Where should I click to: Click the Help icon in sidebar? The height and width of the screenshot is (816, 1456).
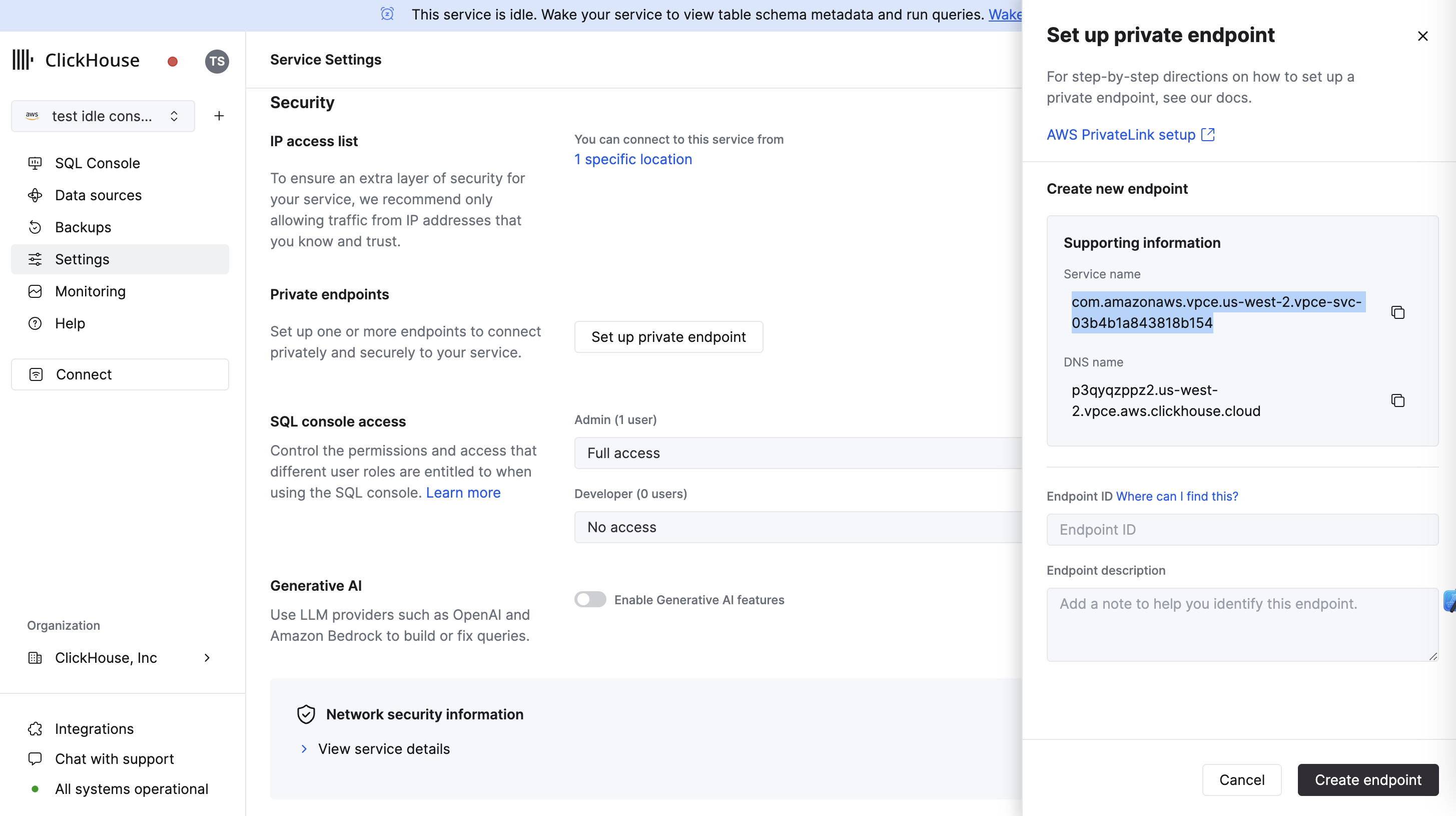tap(35, 323)
